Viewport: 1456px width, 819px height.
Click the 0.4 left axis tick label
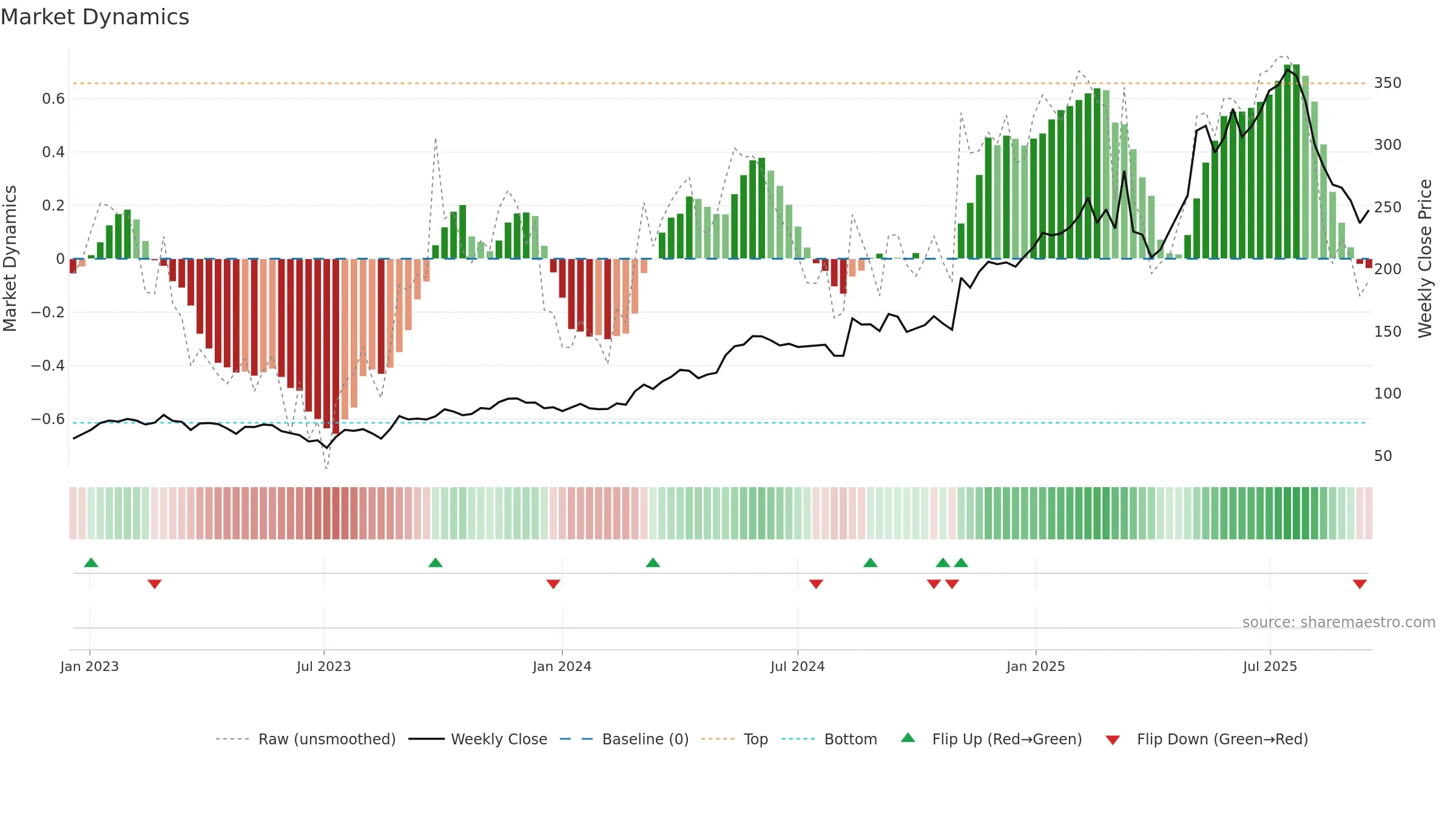pyautogui.click(x=53, y=152)
